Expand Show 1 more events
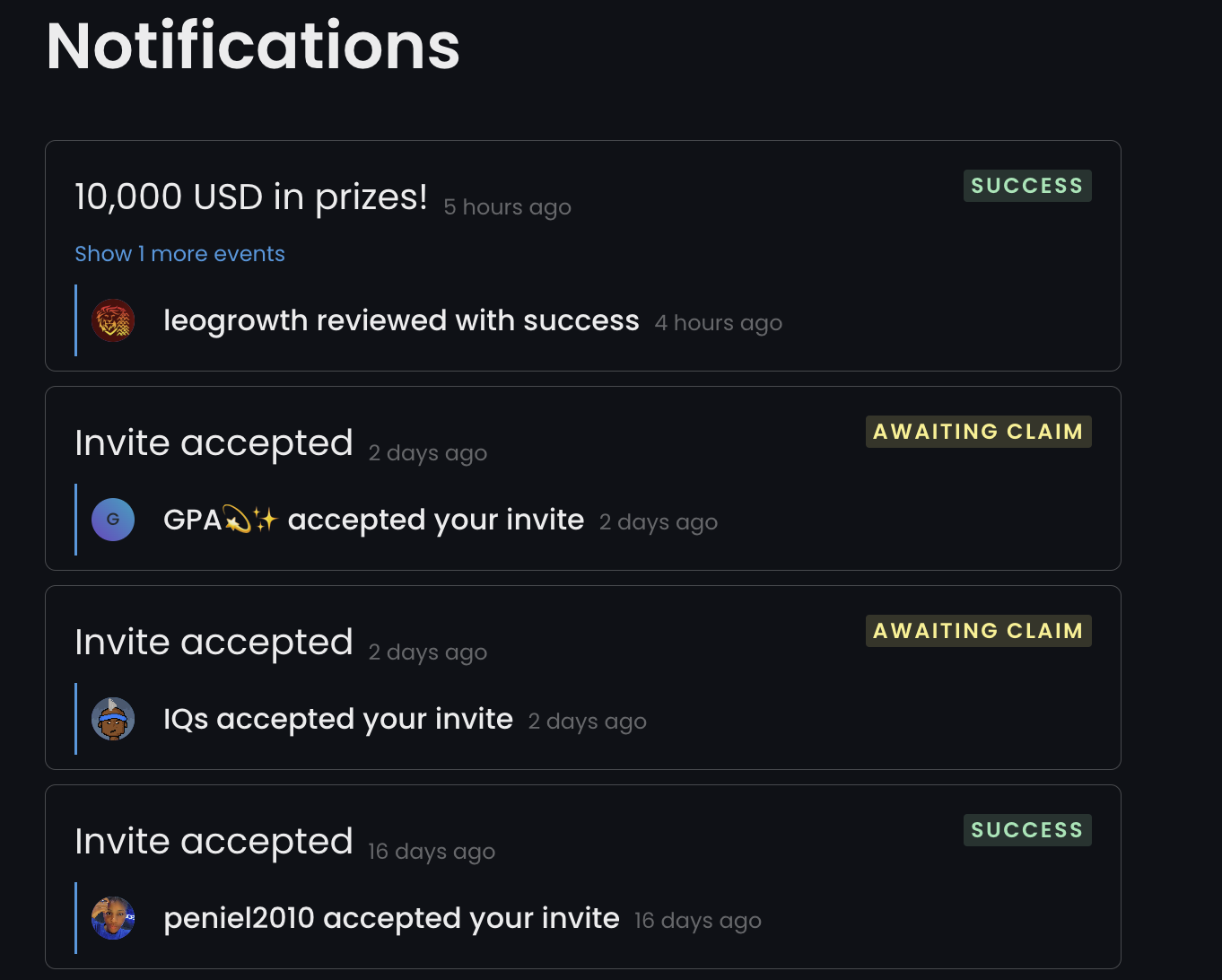The width and height of the screenshot is (1222, 980). coord(179,254)
